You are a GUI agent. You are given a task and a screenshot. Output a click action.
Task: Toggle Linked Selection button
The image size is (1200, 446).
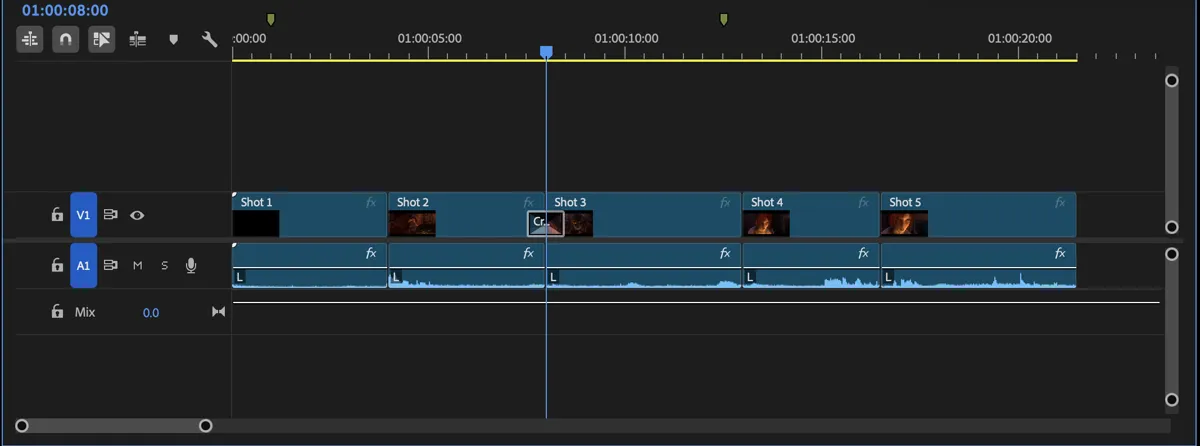pyautogui.click(x=102, y=40)
